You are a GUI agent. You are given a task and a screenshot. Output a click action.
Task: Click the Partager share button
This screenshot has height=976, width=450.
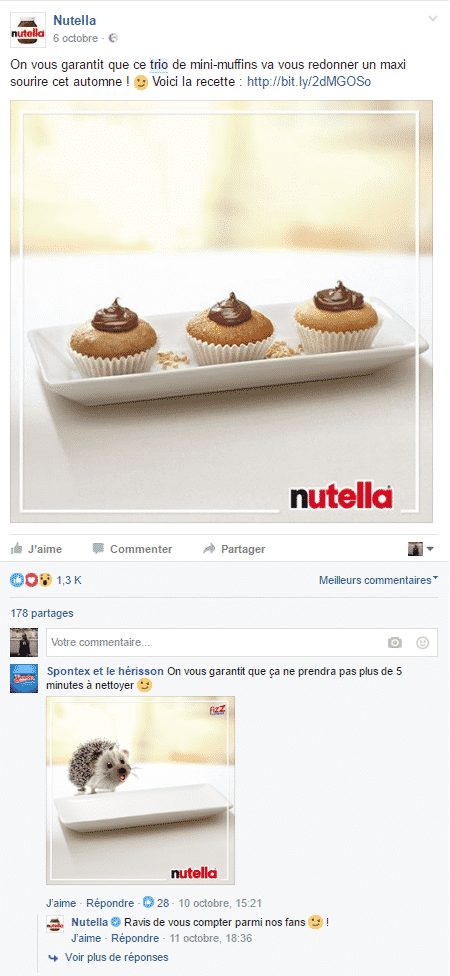pos(234,549)
